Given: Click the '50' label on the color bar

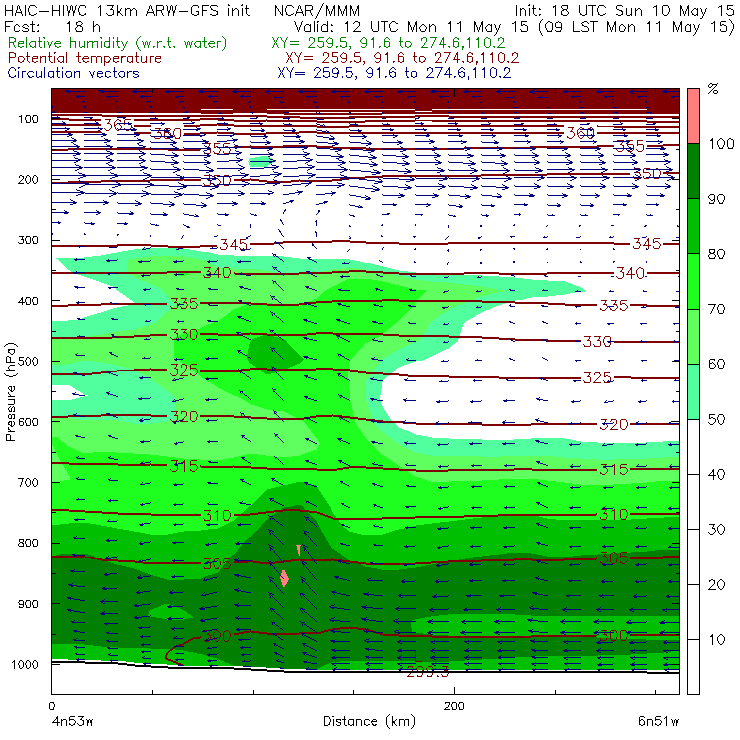Looking at the screenshot, I should pos(716,420).
